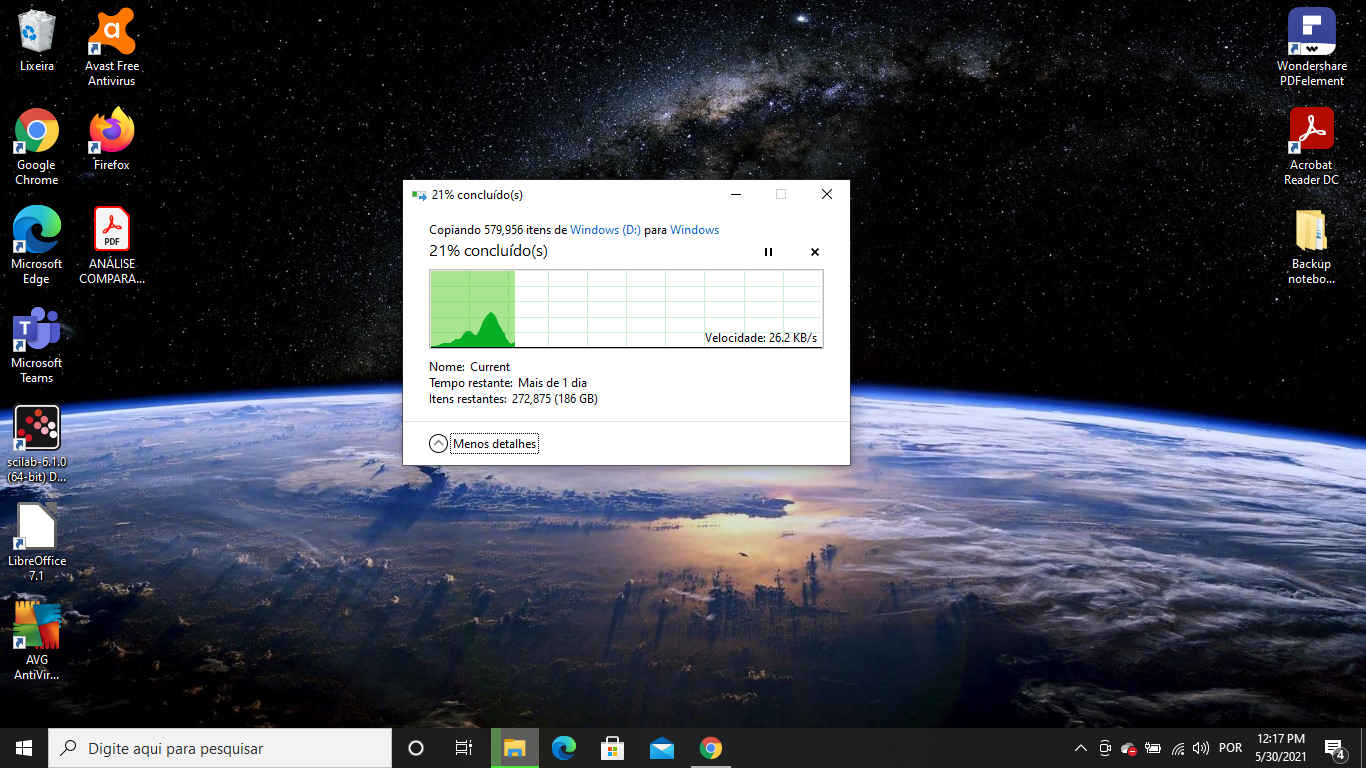Click the Nome: Current text

(x=469, y=367)
